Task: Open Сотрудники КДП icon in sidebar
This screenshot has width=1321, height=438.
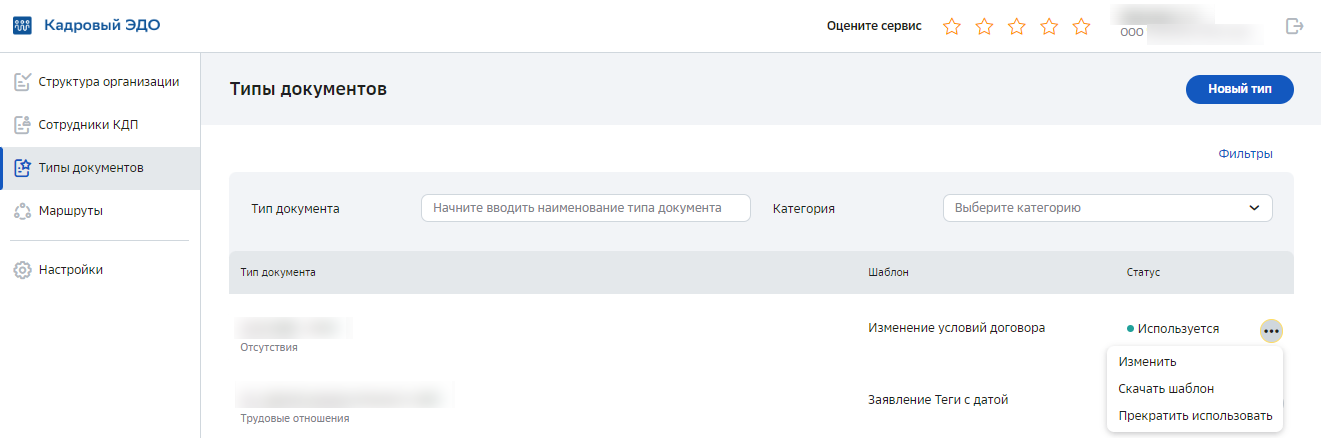Action: tap(22, 125)
